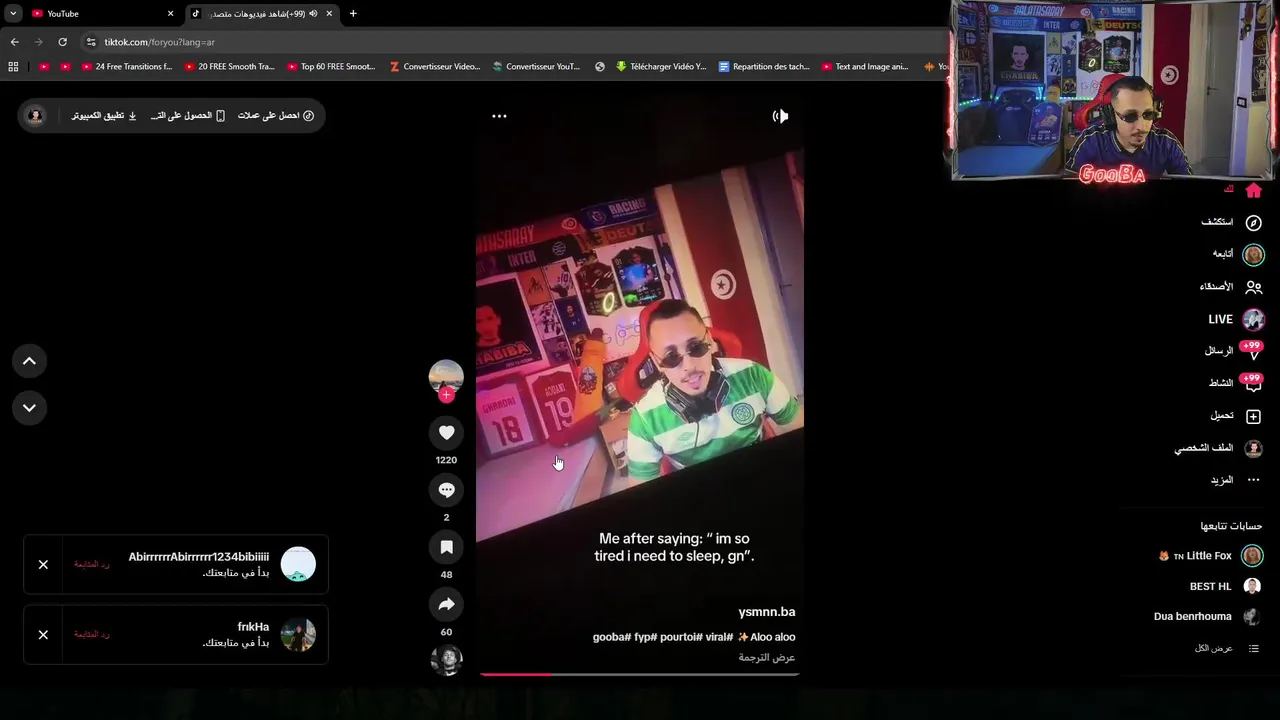Dismiss the frıkHa follow notification
Screen dimensions: 1280x720
point(43,635)
